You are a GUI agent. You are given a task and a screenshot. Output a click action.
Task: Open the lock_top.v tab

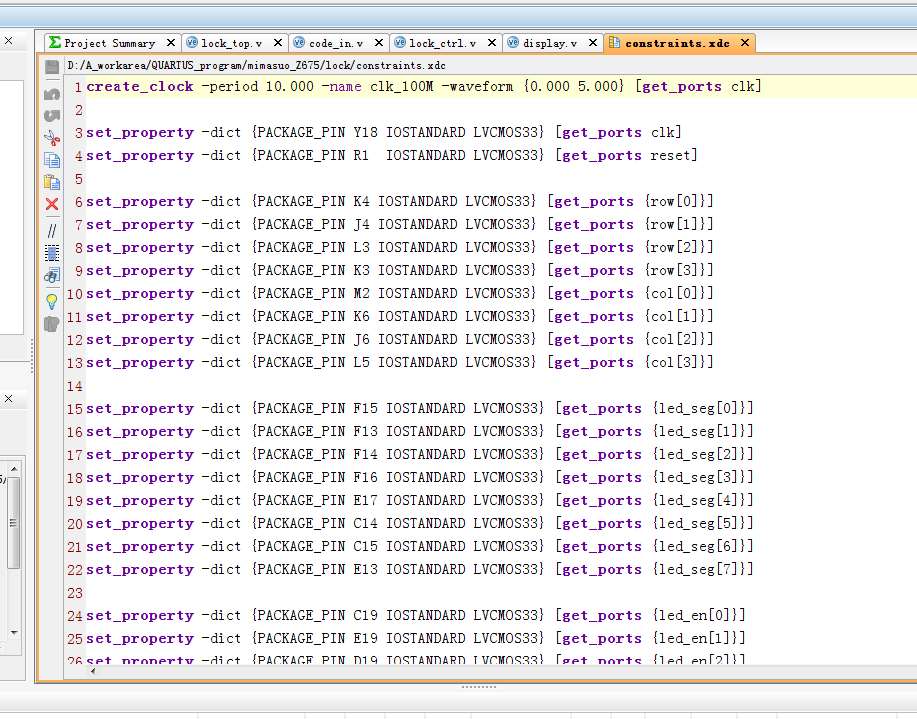230,43
